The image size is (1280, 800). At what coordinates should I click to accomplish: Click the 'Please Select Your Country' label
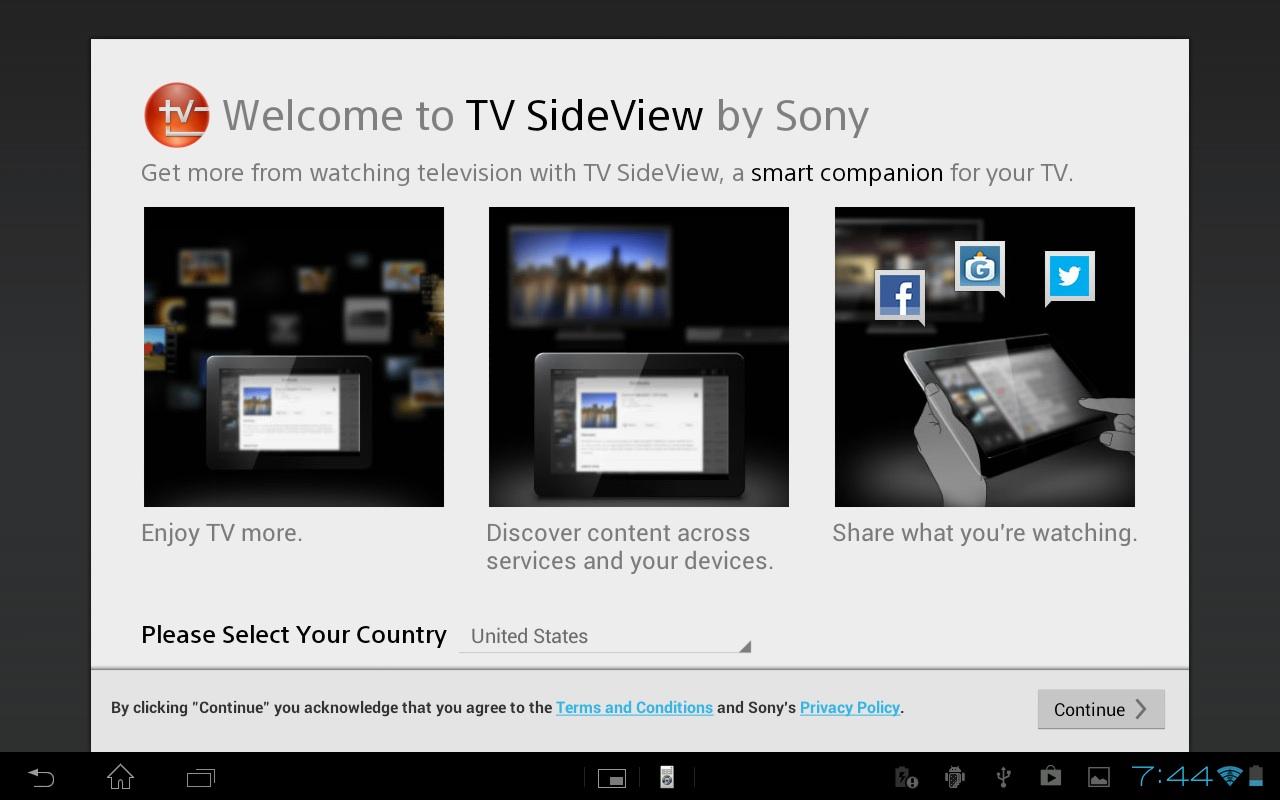(x=294, y=635)
